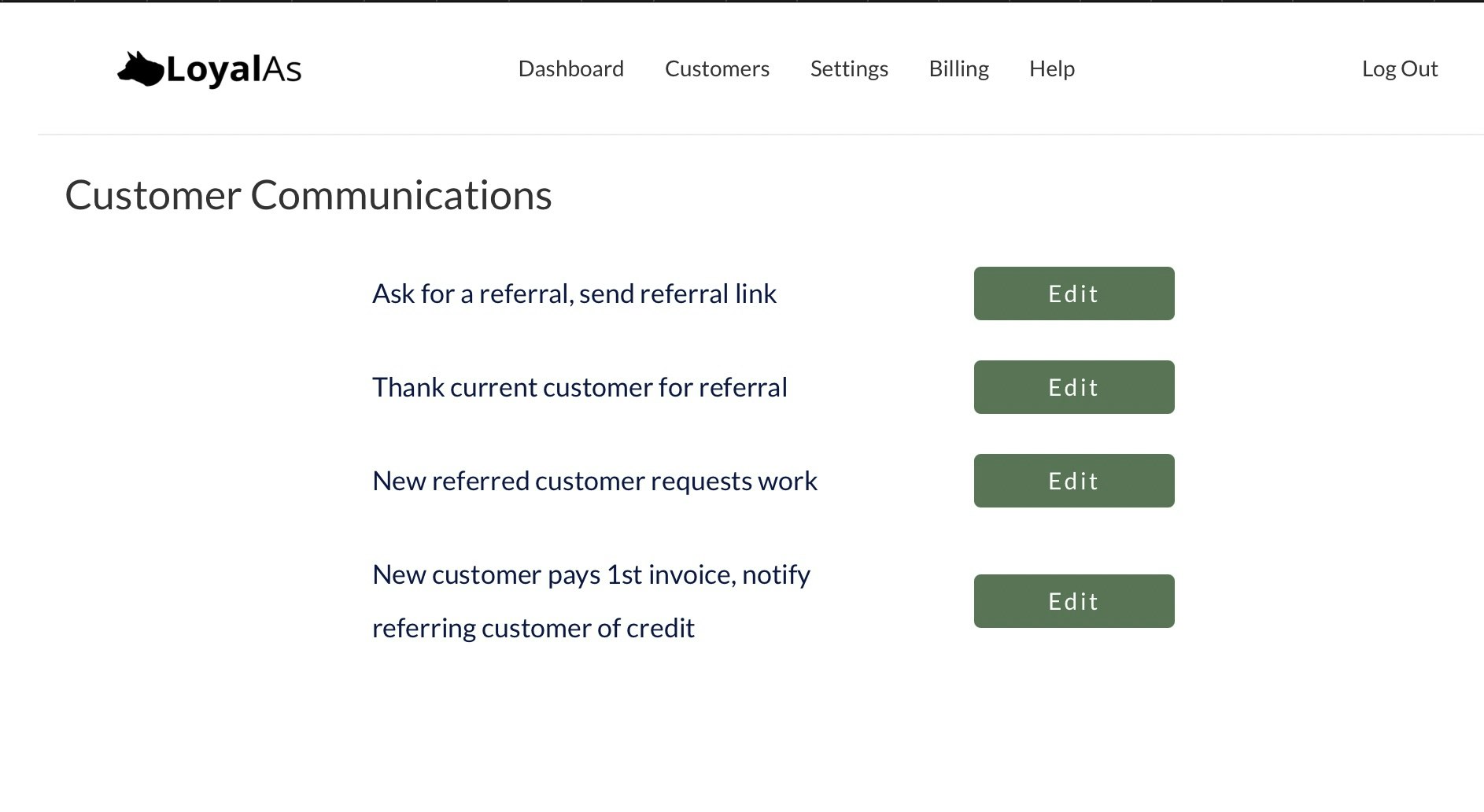Viewport: 1484px width, 812px height.
Task: Click text 'New customer pays 1st invoice, notify'
Action: pyautogui.click(x=591, y=574)
